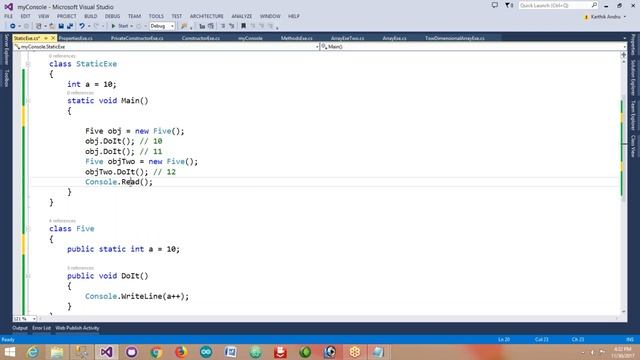Open the BUILD menu
Viewport: 640px width, 360px height.
point(91,16)
